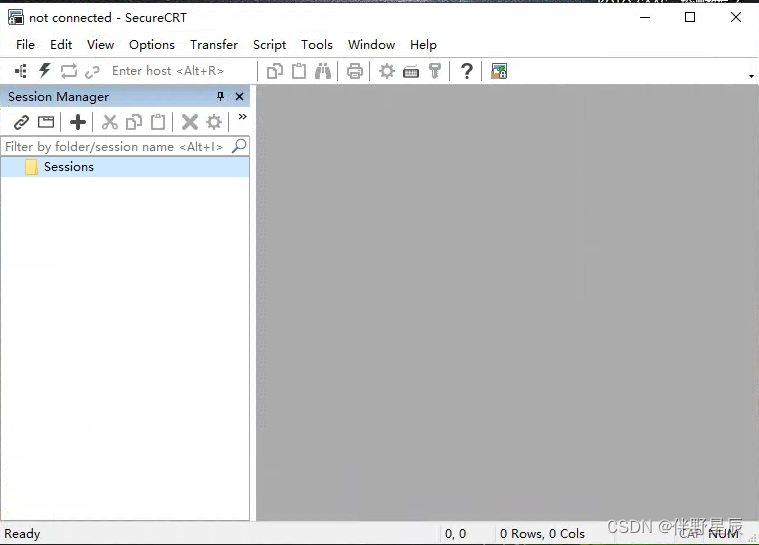Maximize the SecureCRT window
Viewport: 759px width, 545px height.
pyautogui.click(x=690, y=17)
